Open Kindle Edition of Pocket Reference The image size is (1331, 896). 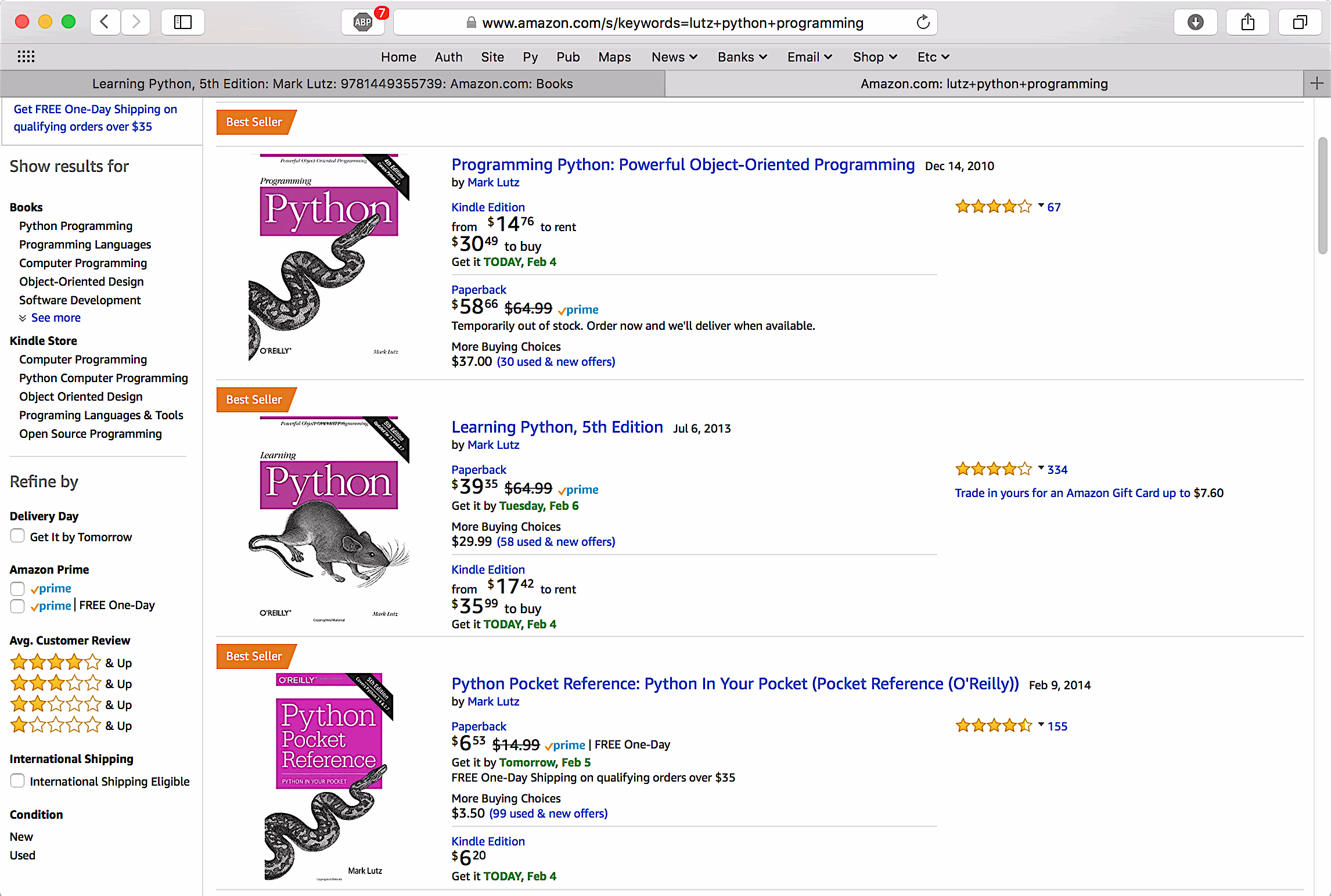pos(488,841)
